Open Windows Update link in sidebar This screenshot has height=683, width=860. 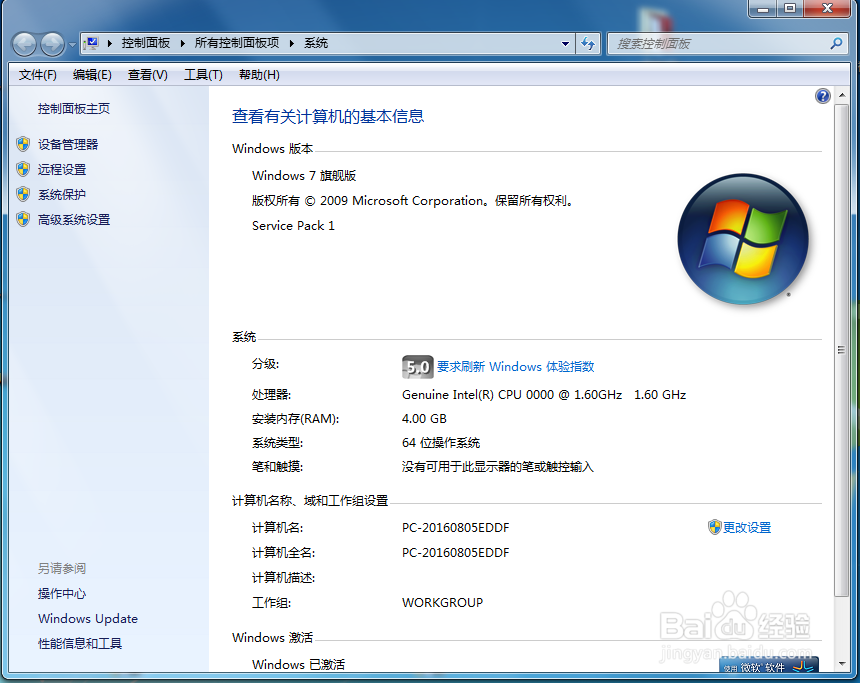[x=88, y=618]
